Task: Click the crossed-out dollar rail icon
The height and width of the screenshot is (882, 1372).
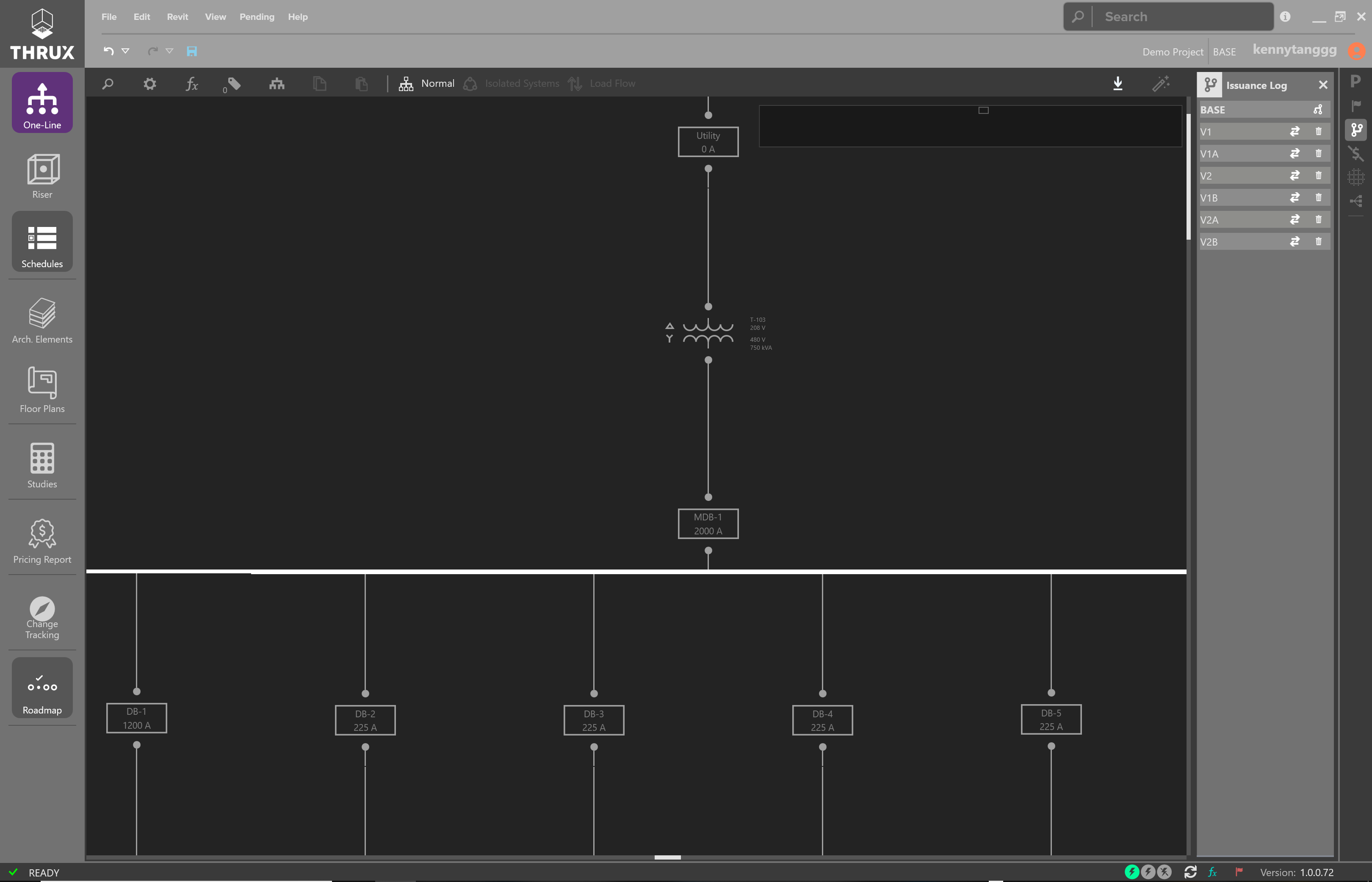Action: tap(1355, 153)
